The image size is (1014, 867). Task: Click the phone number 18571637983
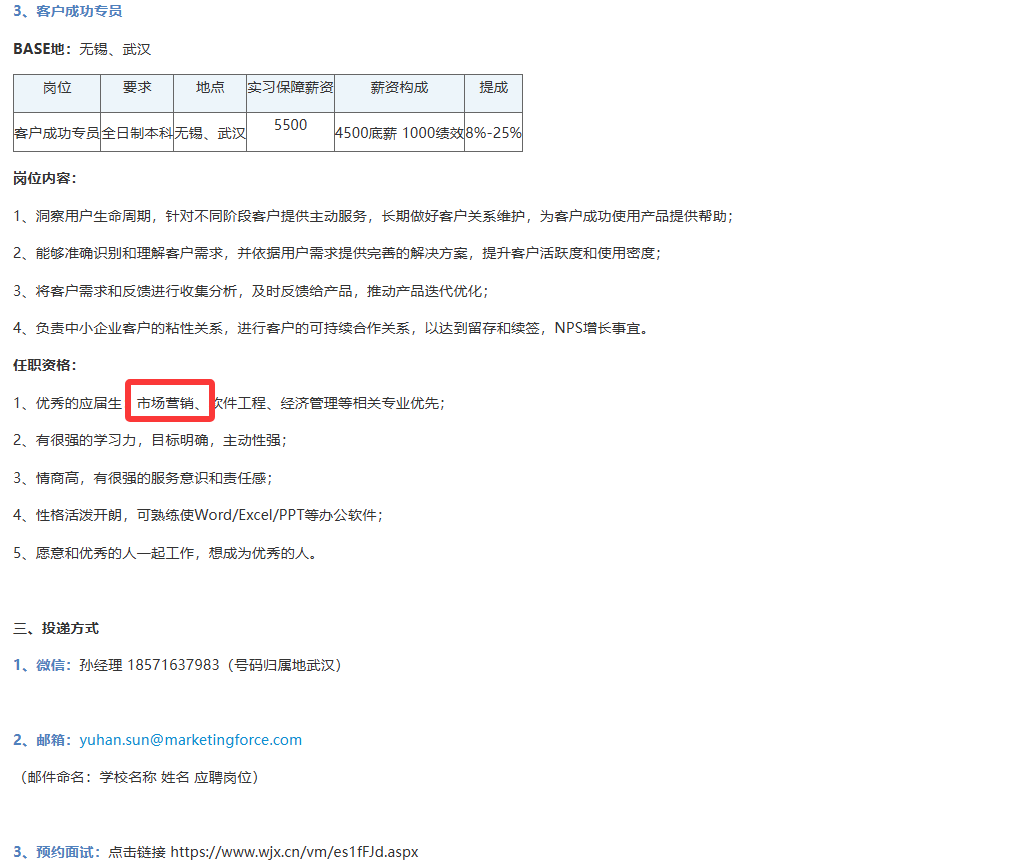tap(173, 665)
